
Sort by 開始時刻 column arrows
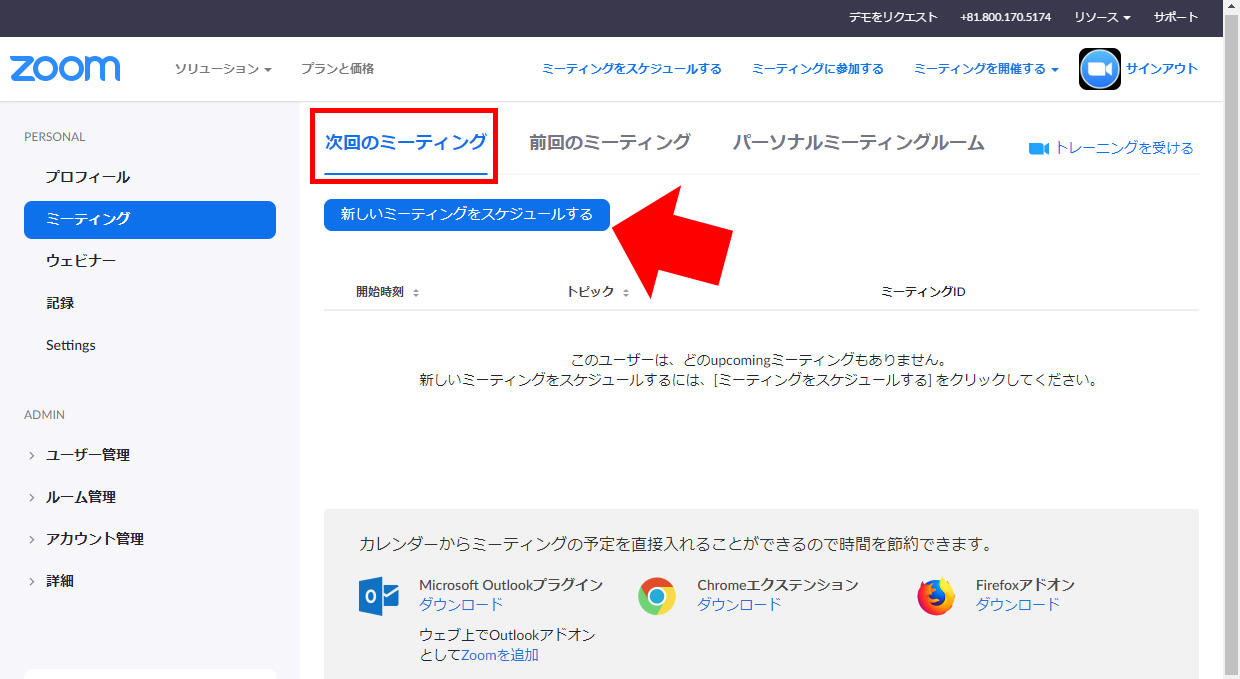pos(416,293)
